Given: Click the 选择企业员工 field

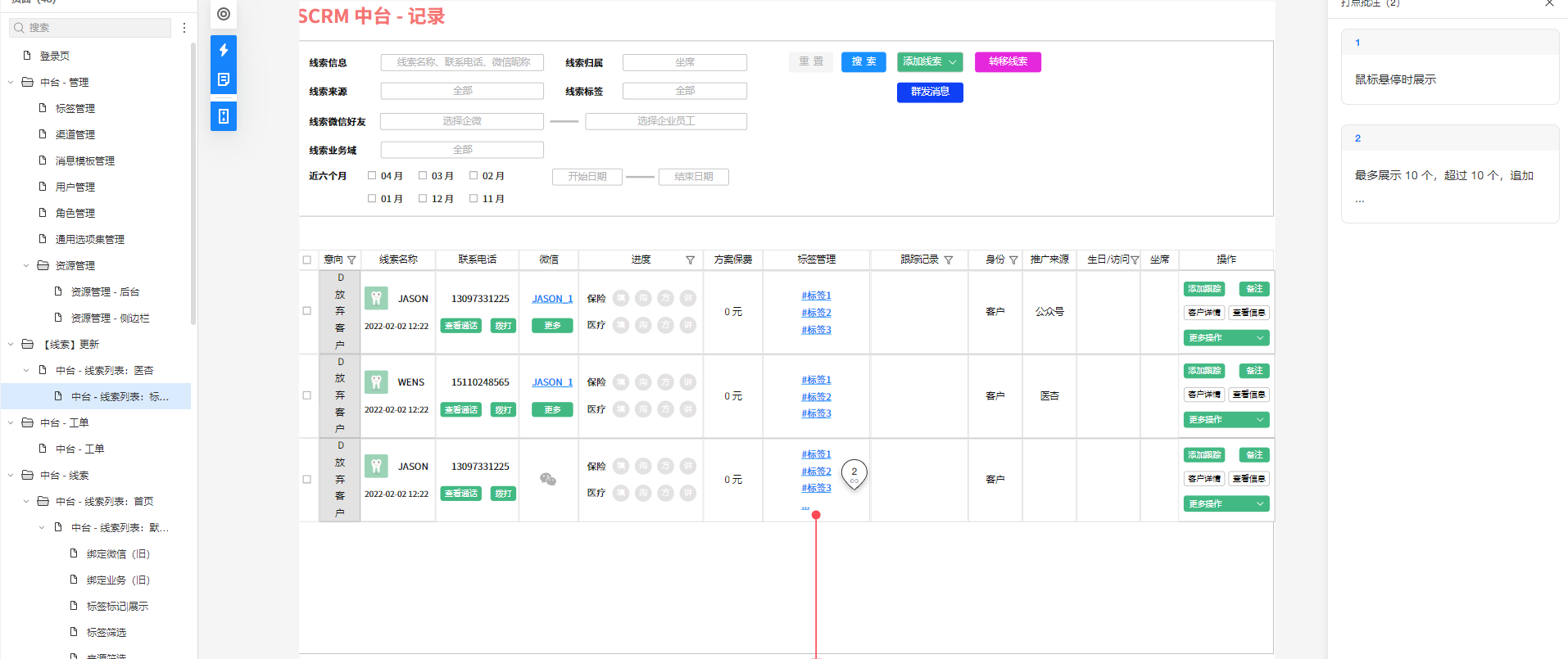Looking at the screenshot, I should coord(666,121).
